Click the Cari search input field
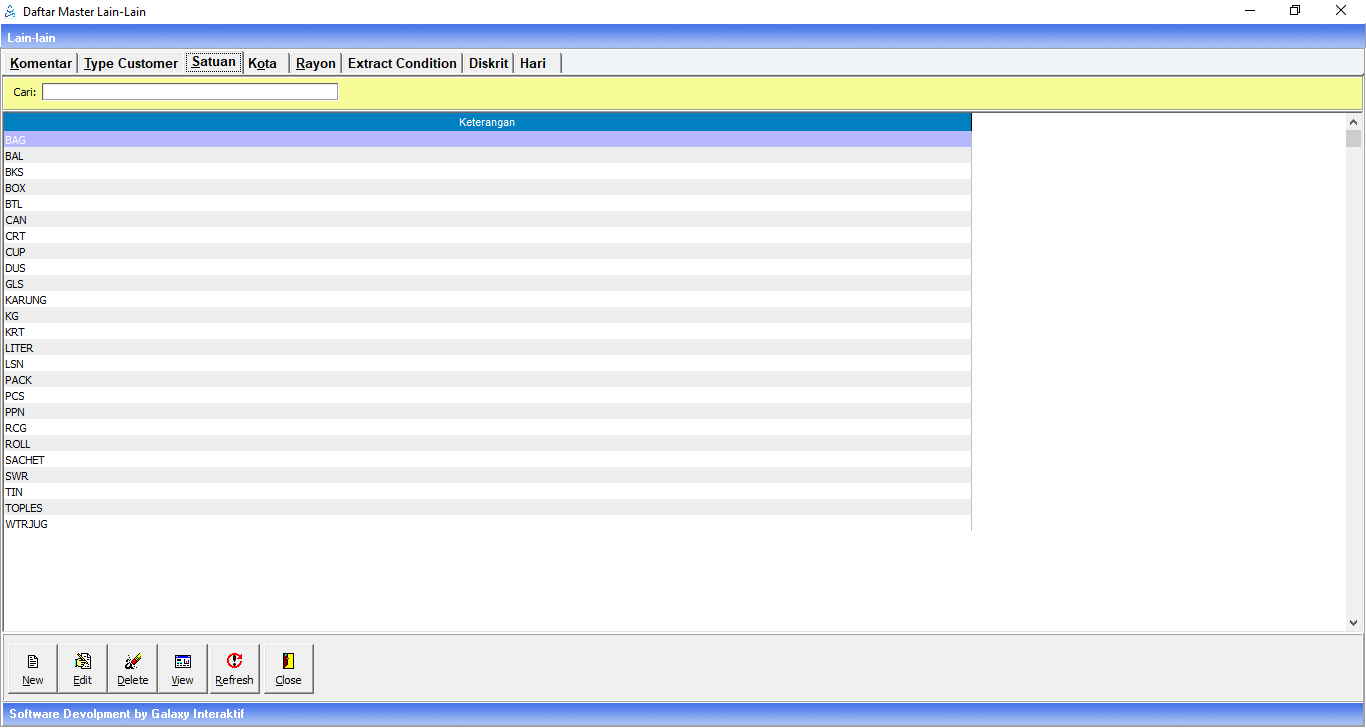 click(x=190, y=92)
